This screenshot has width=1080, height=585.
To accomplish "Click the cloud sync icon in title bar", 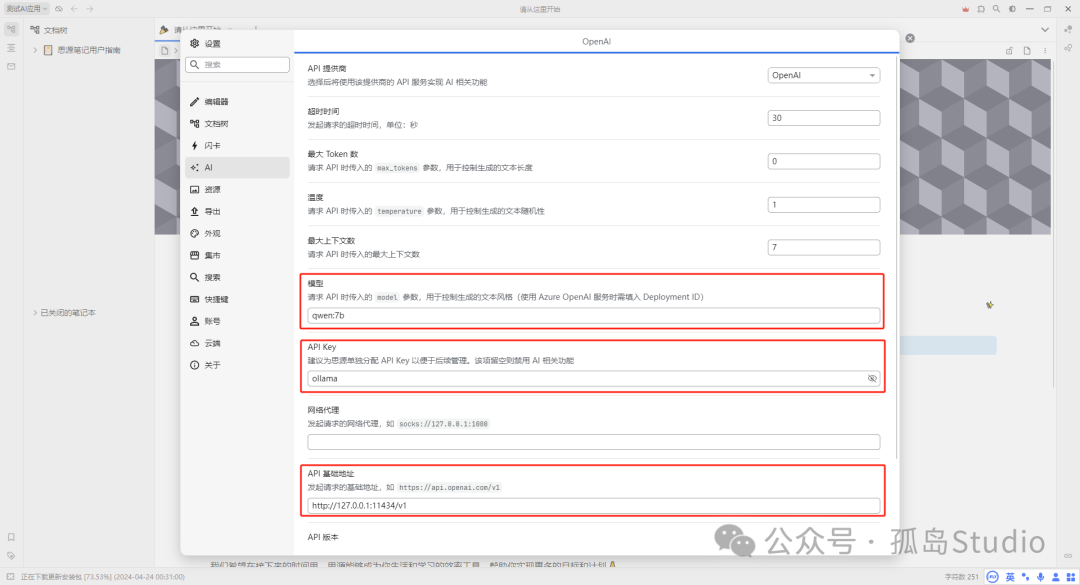I will [x=59, y=9].
